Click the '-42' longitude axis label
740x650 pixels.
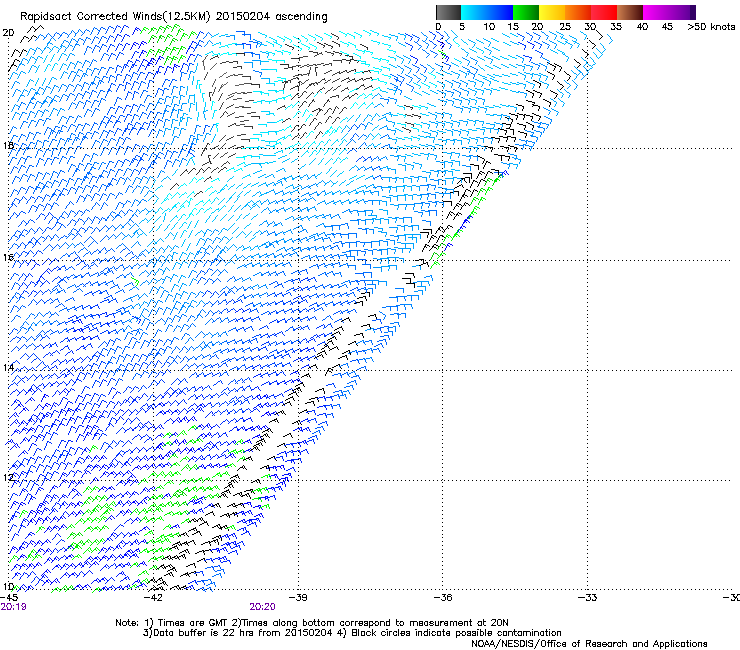(x=153, y=598)
